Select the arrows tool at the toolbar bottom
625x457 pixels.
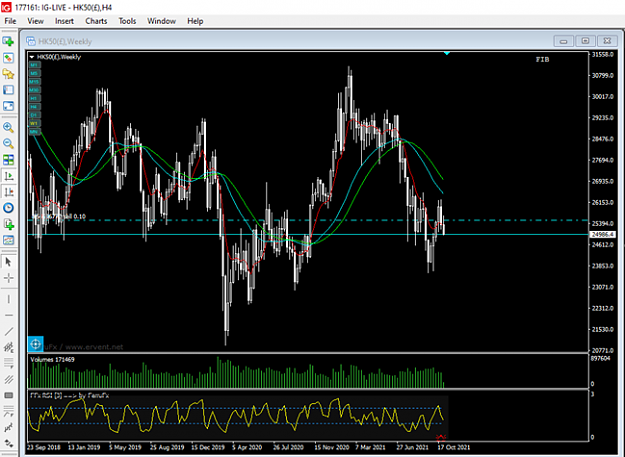[x=8, y=443]
